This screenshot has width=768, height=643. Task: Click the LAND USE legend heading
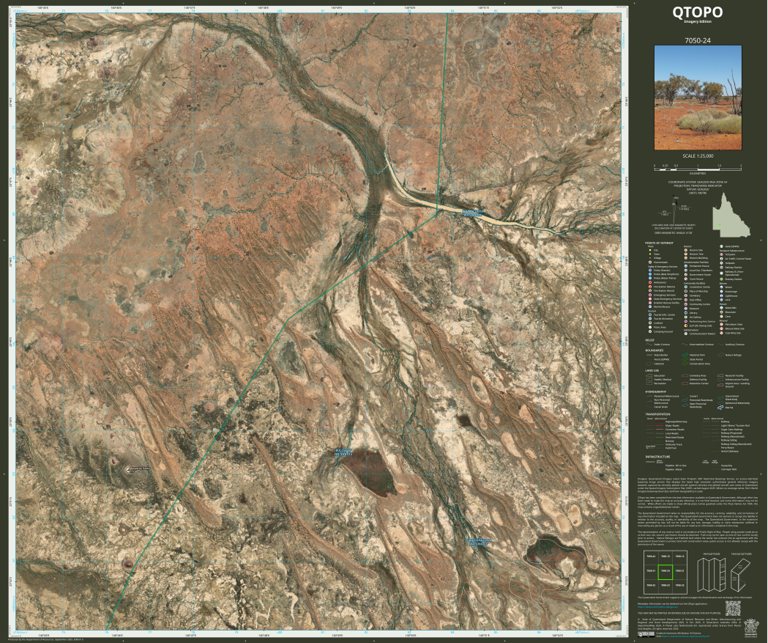coord(652,371)
